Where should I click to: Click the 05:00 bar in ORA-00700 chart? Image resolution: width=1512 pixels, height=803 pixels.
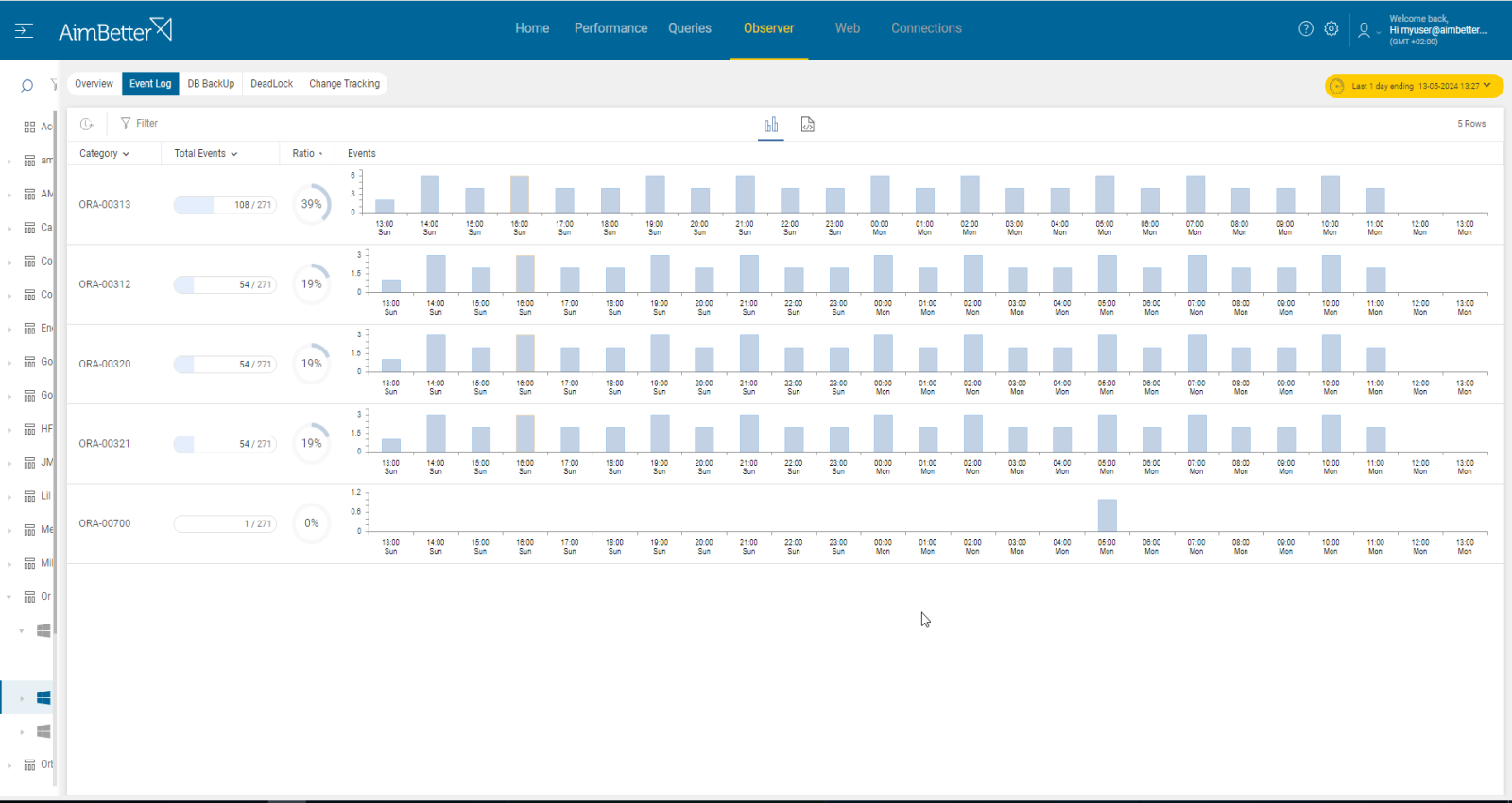point(1107,515)
